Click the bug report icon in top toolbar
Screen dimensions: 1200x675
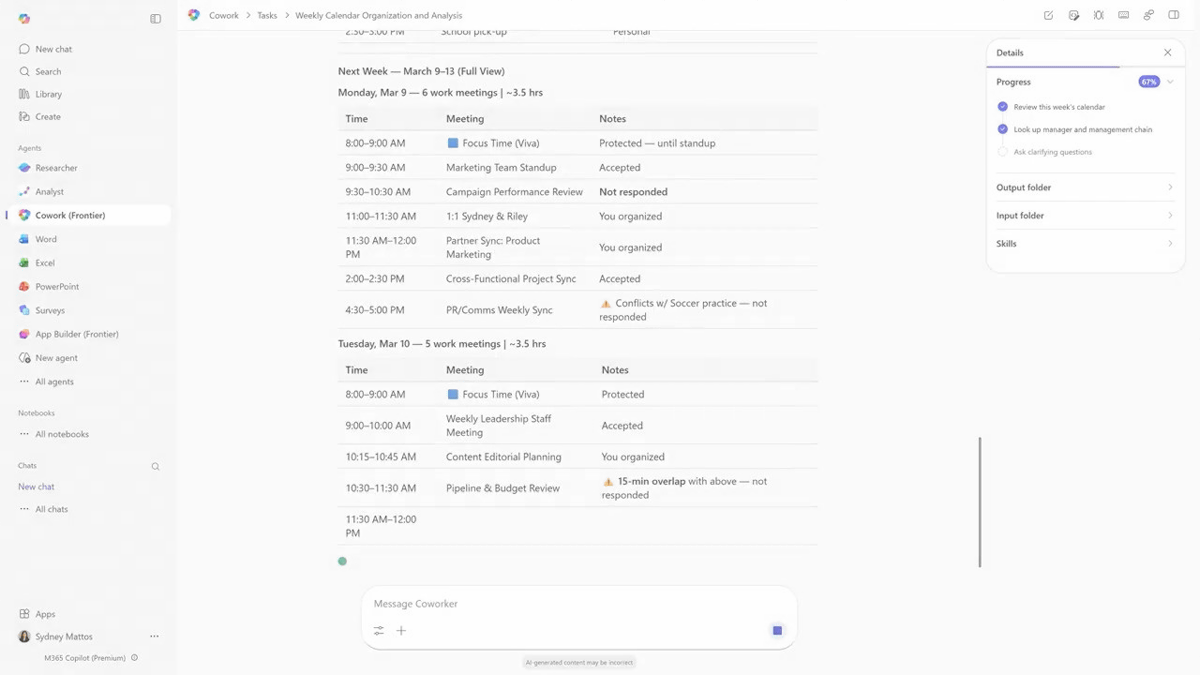tap(1098, 16)
